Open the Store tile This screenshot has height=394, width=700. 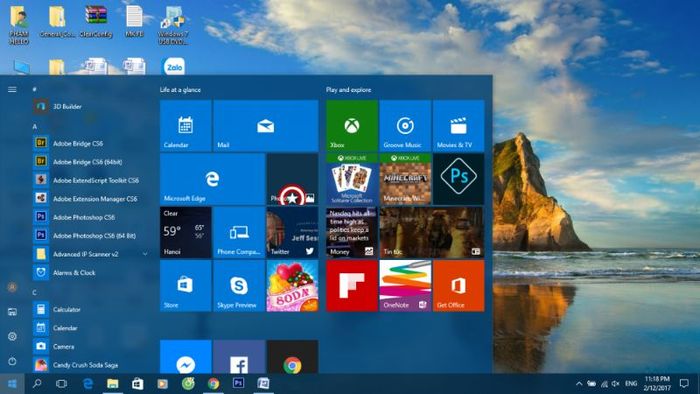click(186, 286)
